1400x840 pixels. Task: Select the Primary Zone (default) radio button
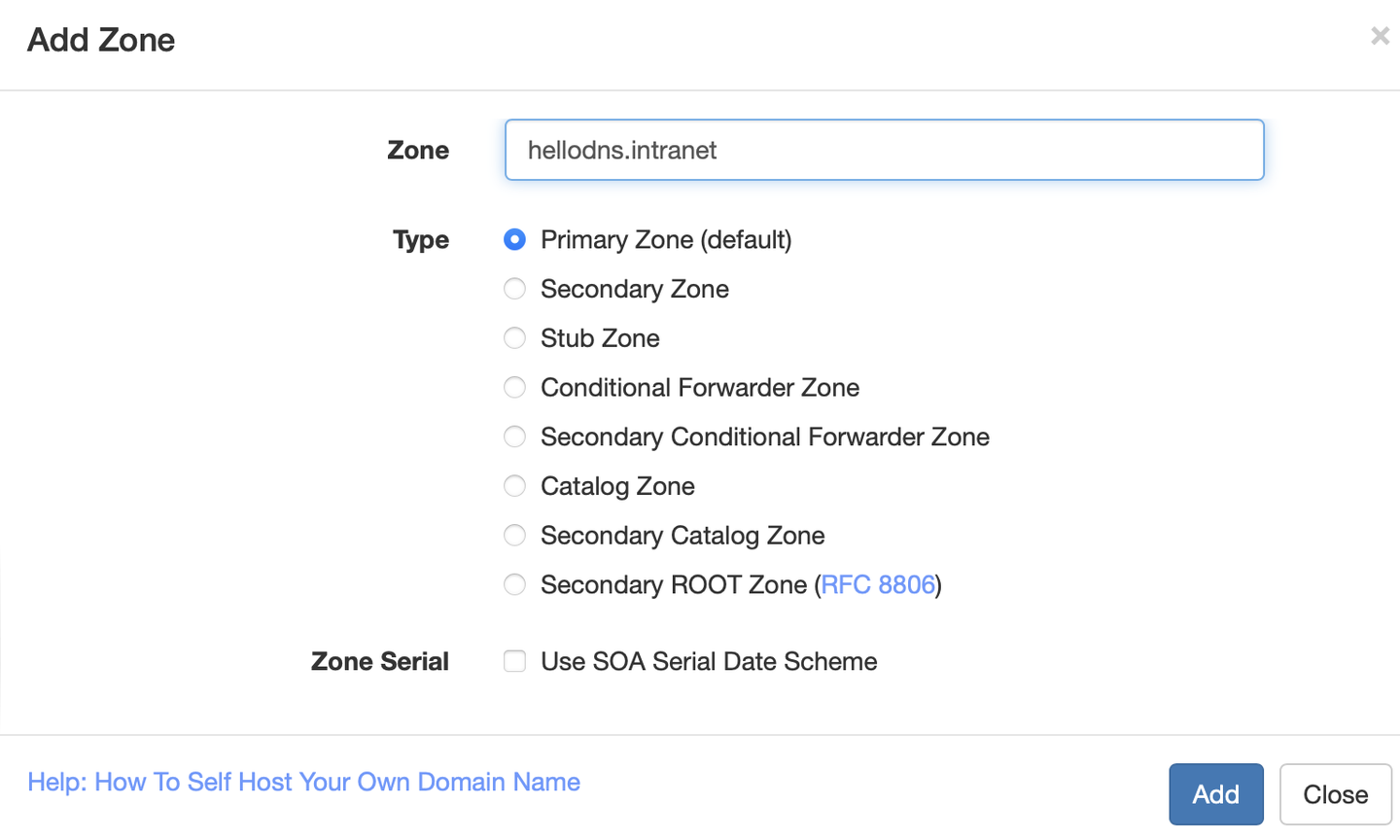[x=514, y=239]
